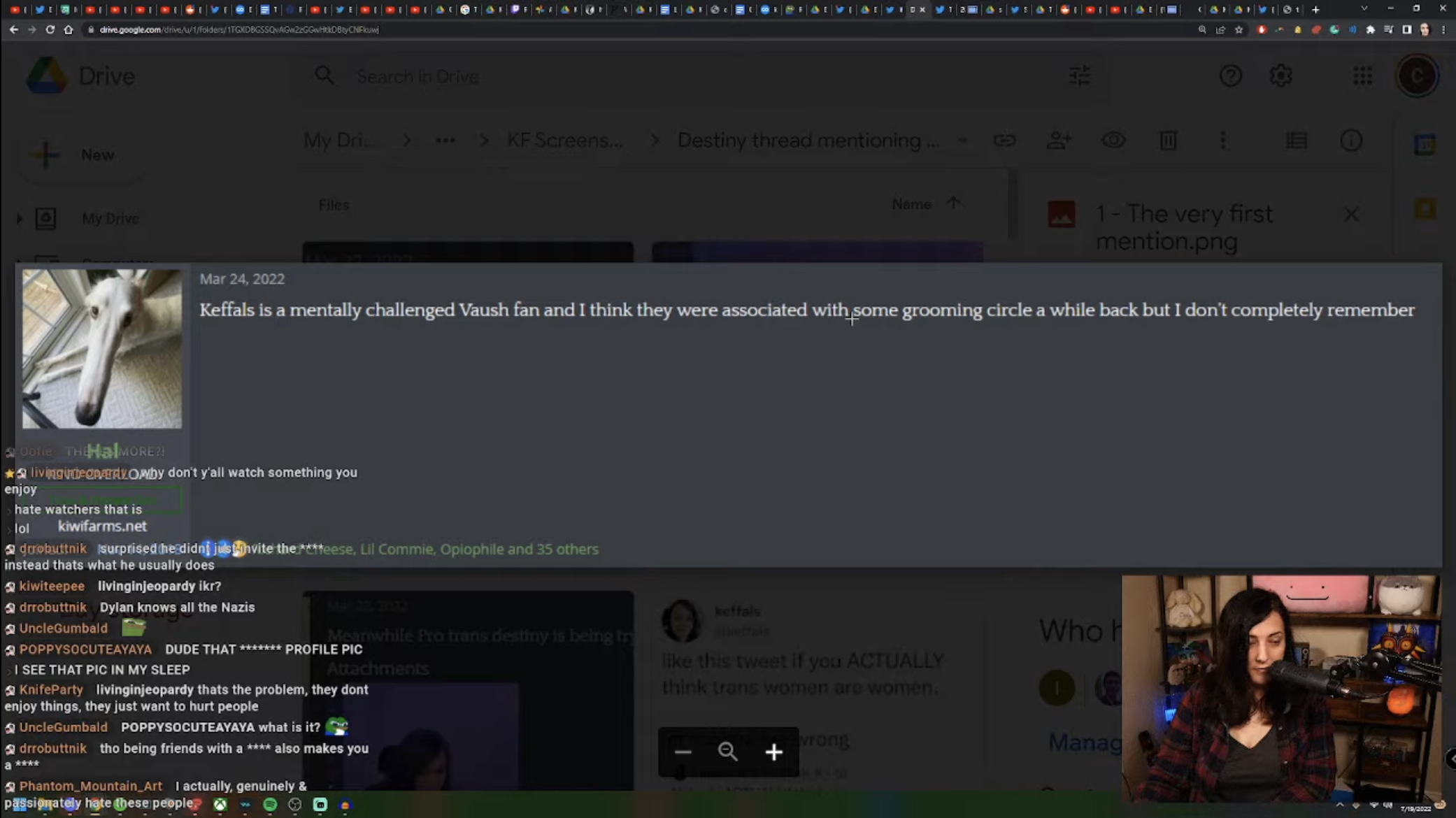The image size is (1456, 818).
Task: Open the browser home page icon
Action: point(68,29)
